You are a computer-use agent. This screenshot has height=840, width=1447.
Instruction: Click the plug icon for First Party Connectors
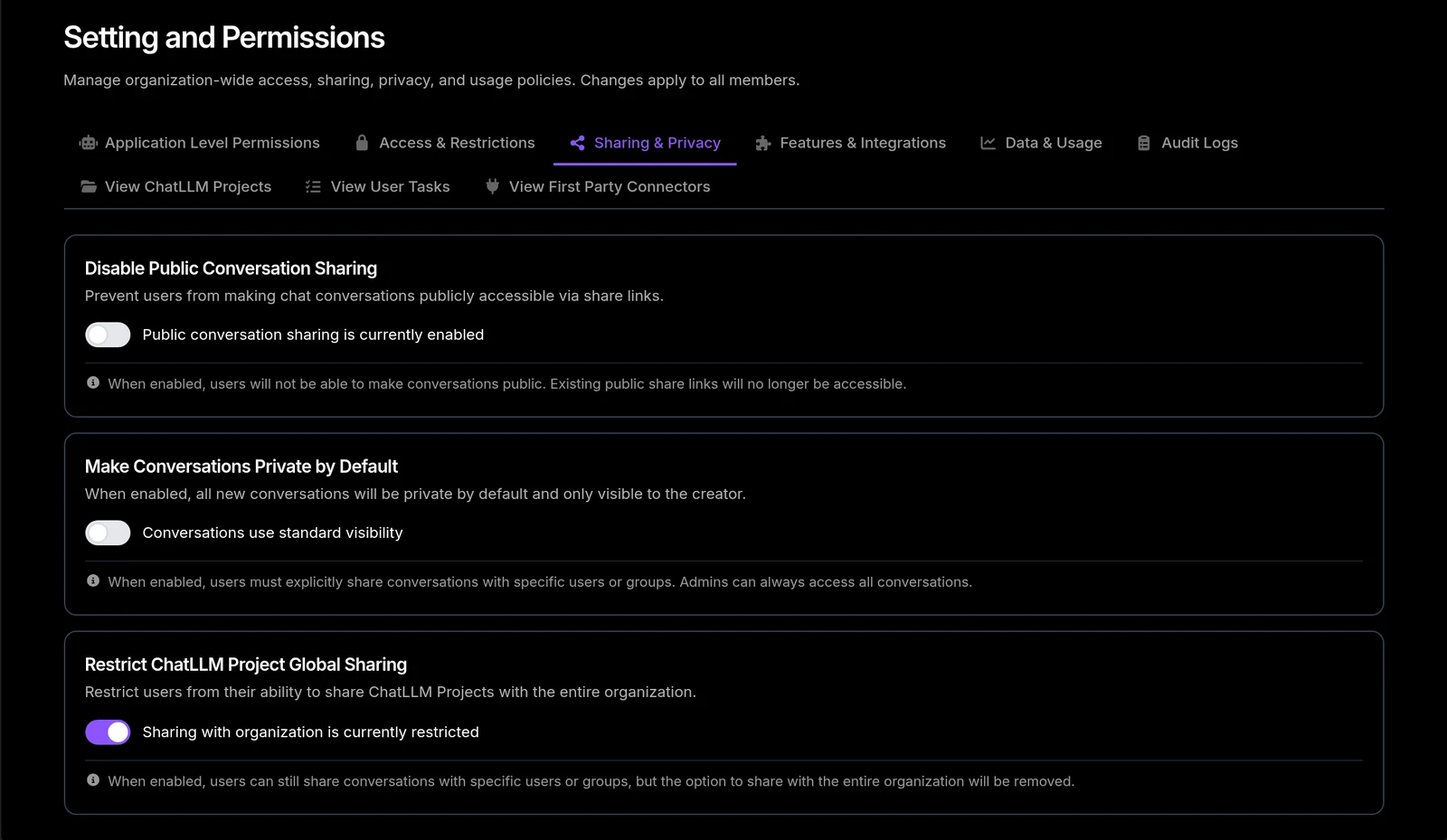tap(492, 186)
